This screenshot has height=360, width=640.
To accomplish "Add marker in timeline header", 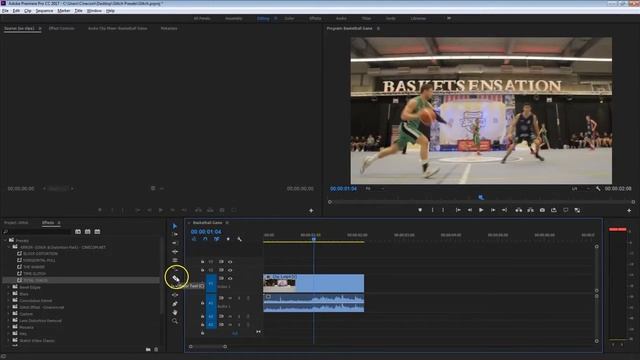I will [x=228, y=239].
